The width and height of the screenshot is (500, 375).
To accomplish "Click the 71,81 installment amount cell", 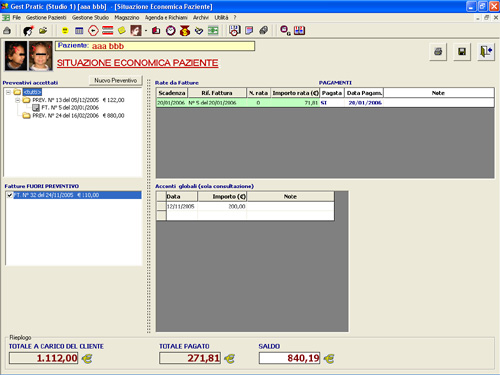I will (x=295, y=103).
